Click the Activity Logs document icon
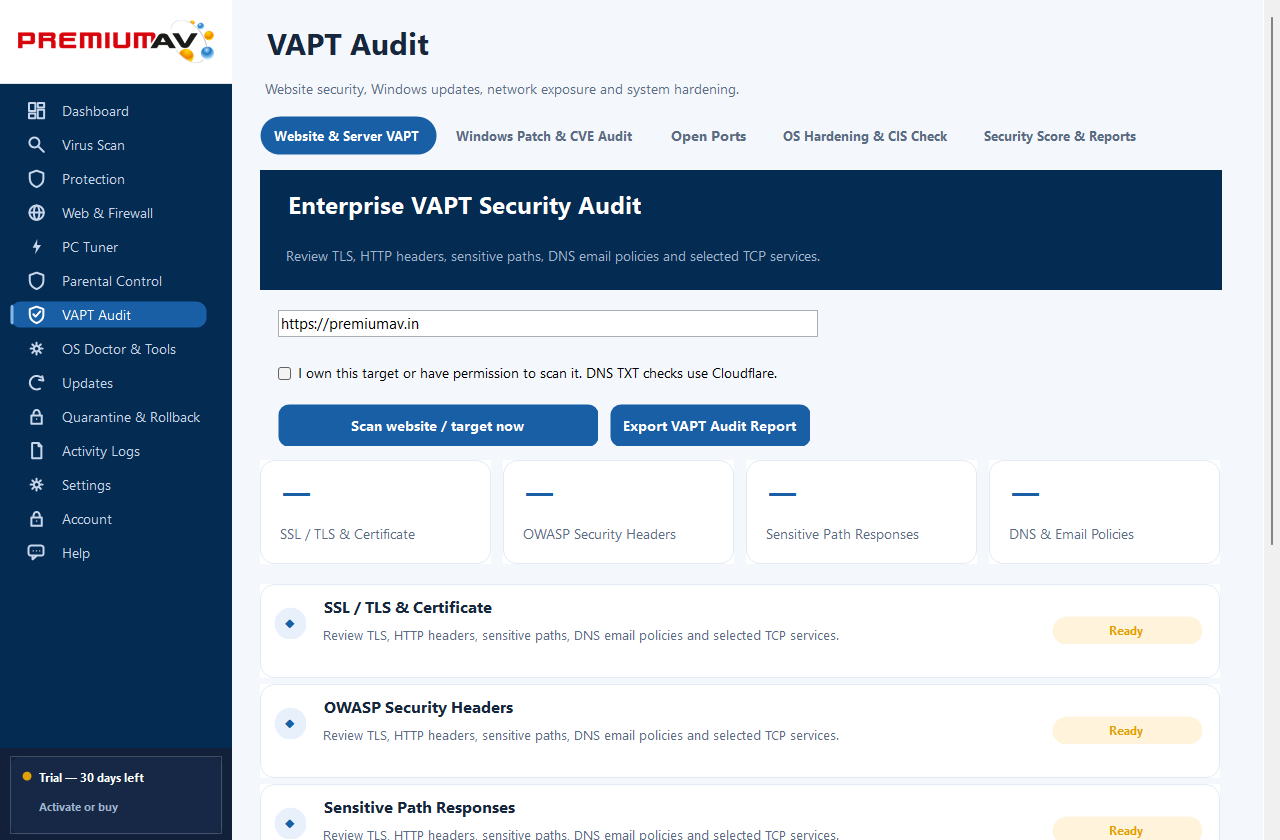 click(37, 451)
